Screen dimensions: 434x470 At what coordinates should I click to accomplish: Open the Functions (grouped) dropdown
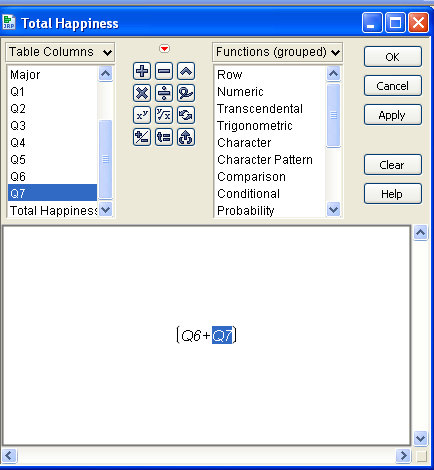[x=277, y=52]
